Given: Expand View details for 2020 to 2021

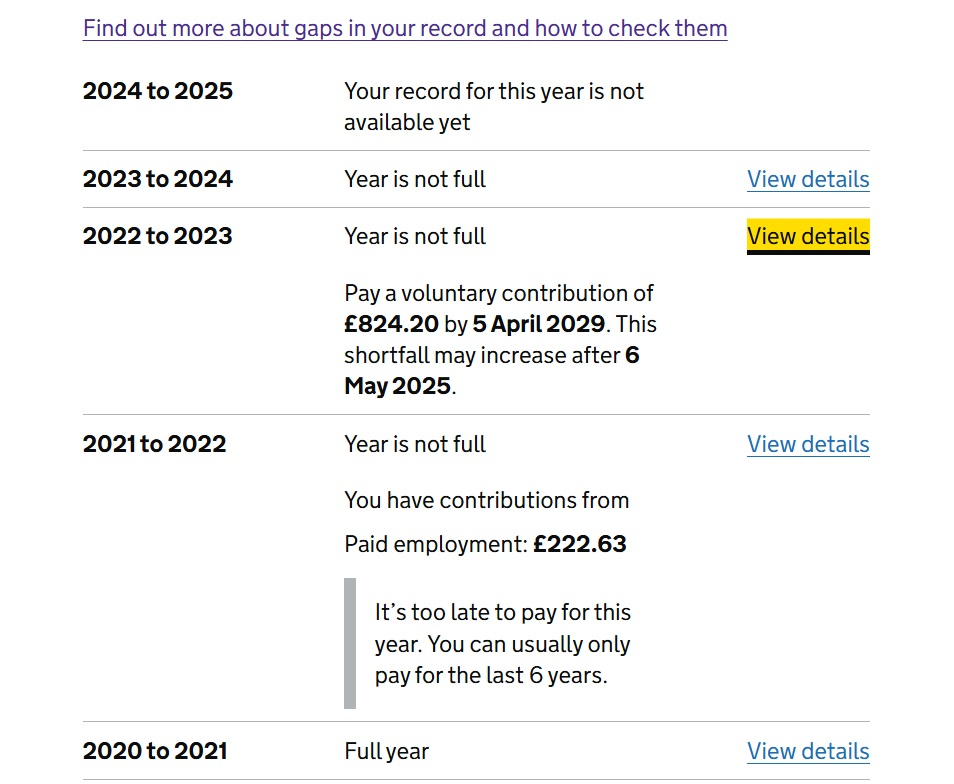Looking at the screenshot, I should 808,751.
